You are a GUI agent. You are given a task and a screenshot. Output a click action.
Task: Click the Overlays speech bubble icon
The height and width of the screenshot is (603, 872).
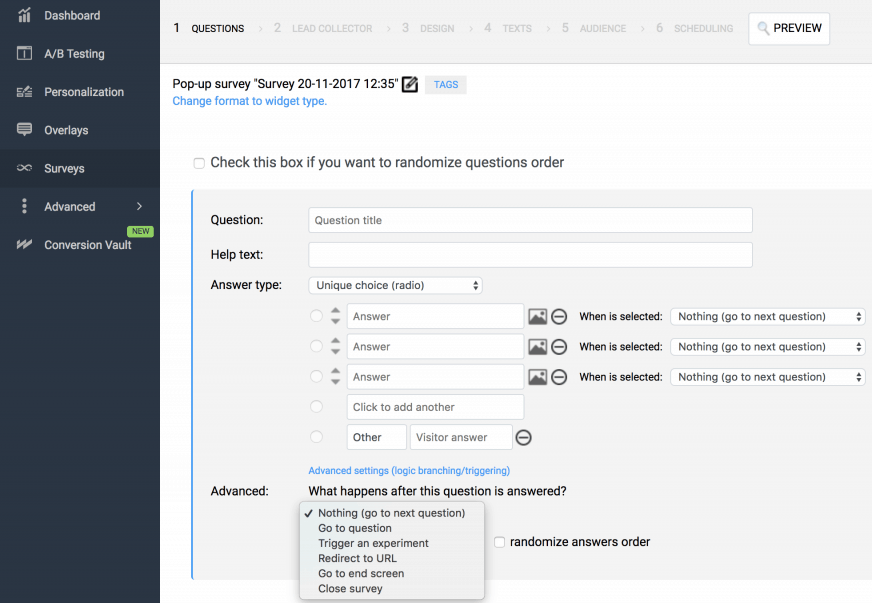(x=24, y=130)
